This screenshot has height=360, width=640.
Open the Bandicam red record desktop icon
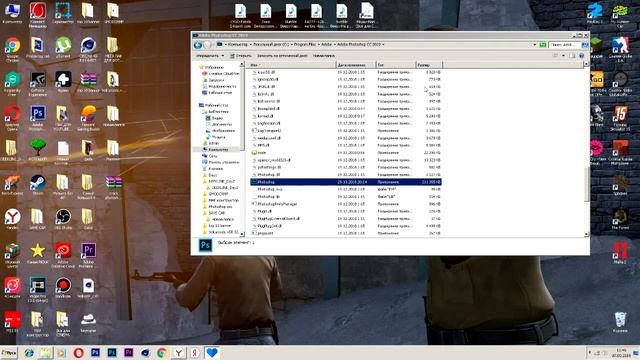point(63,287)
